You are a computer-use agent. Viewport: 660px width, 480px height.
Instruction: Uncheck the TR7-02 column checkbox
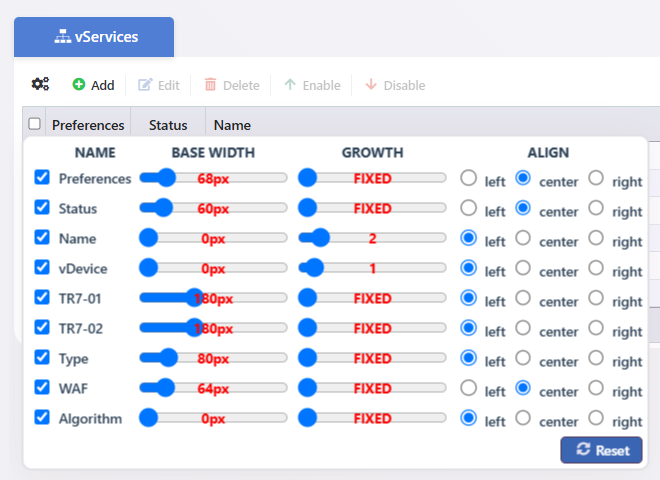[x=42, y=327]
